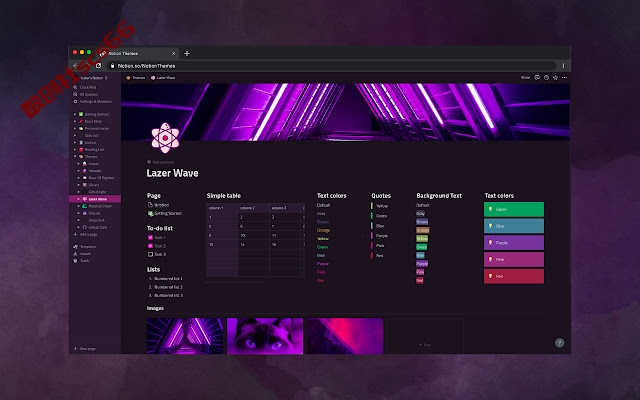Image resolution: width=640 pixels, height=400 pixels.
Task: Open the Github Dark theme page
Action: [x=98, y=227]
